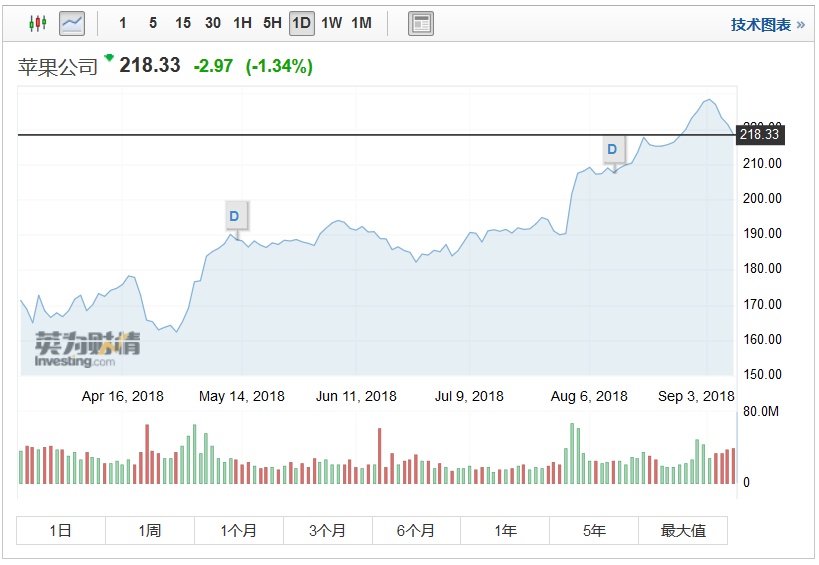The height and width of the screenshot is (565, 819).
Task: Select the line chart type icon
Action: 72,23
